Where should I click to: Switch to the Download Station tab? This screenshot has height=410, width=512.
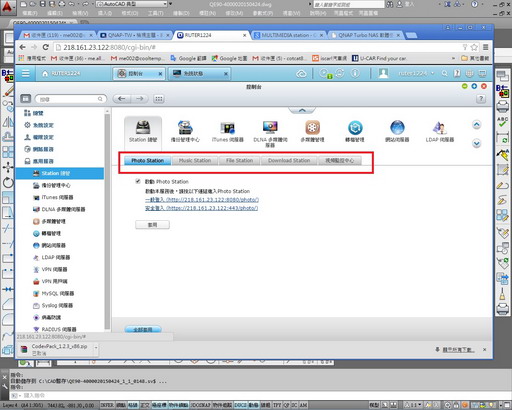click(289, 161)
